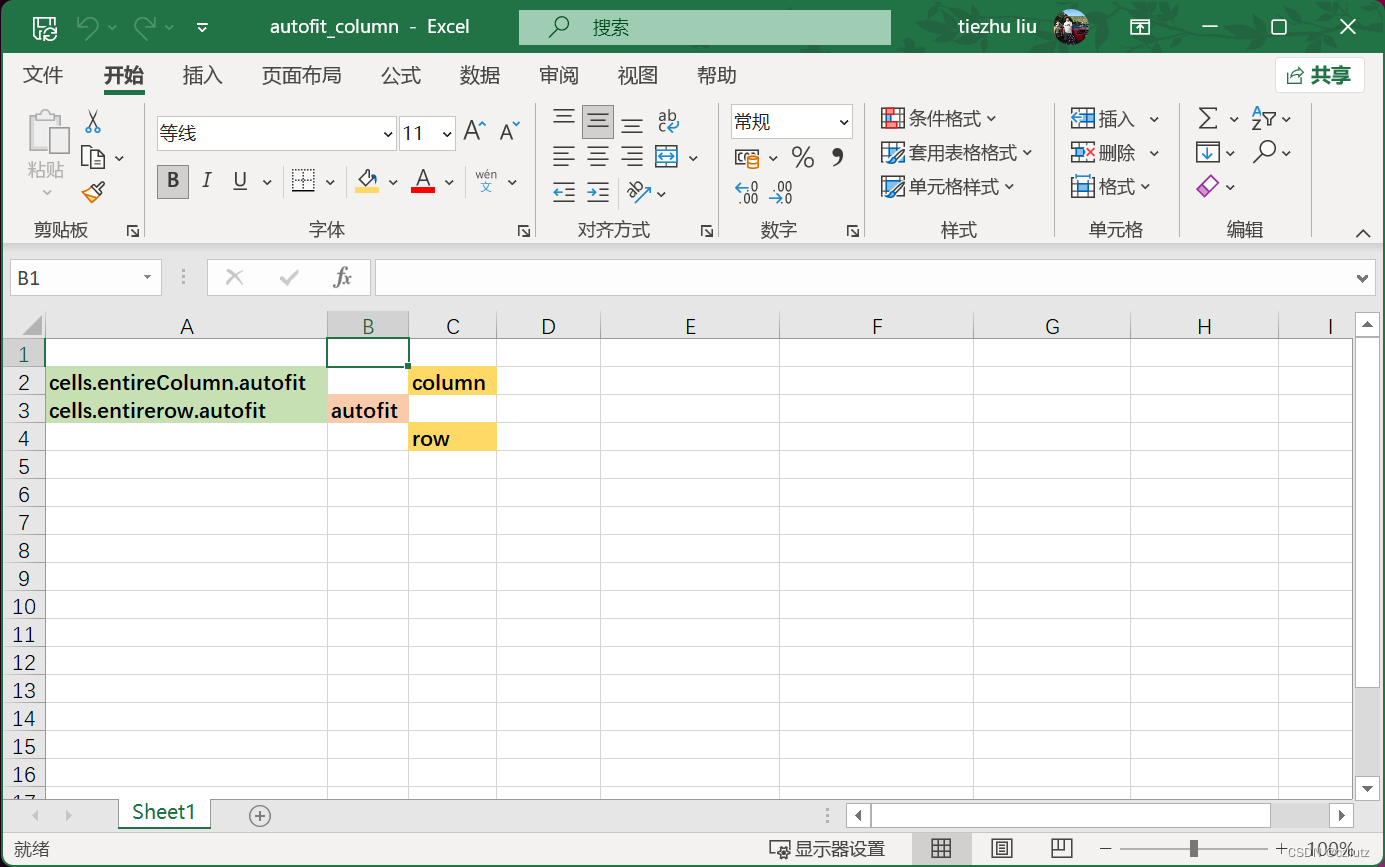Decrease indent in alignment group
Viewport: 1385px width, 867px height.
[x=564, y=191]
